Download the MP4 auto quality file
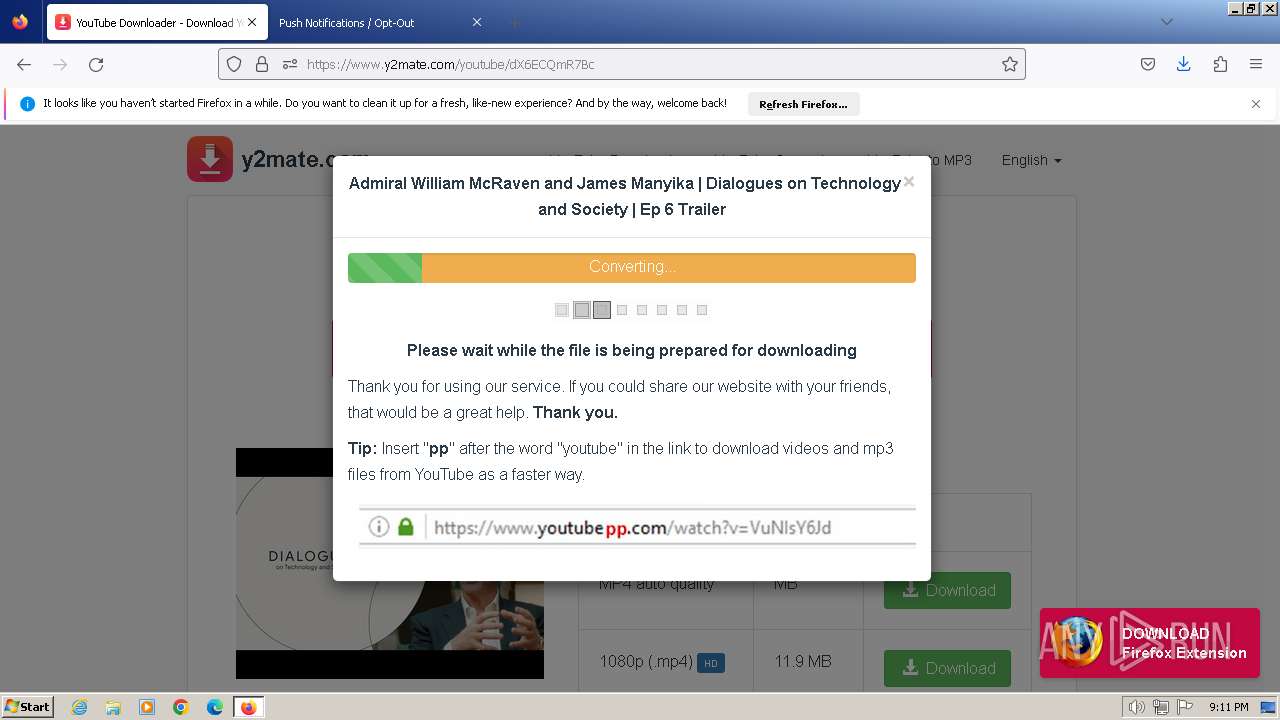This screenshot has height=720, width=1280. 947,590
